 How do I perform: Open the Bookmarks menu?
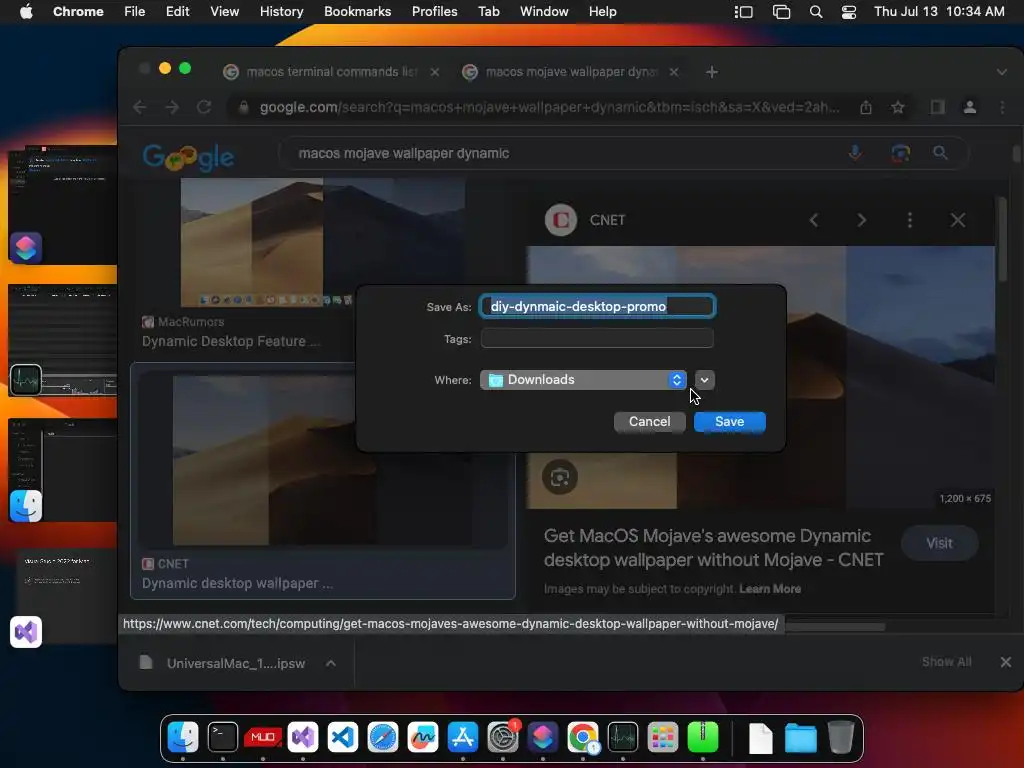[x=357, y=12]
